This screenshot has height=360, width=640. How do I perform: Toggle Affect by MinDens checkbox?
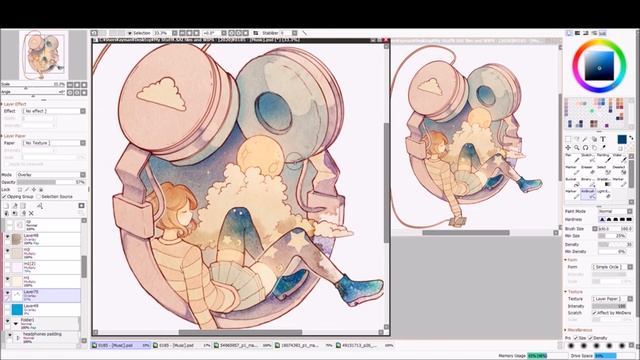pyautogui.click(x=595, y=313)
